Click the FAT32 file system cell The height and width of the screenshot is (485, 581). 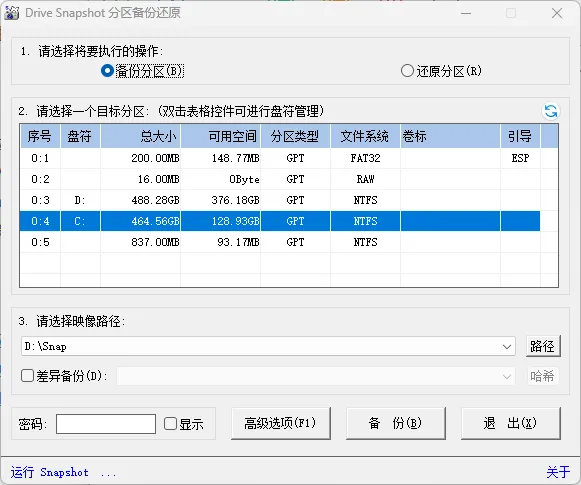365,158
